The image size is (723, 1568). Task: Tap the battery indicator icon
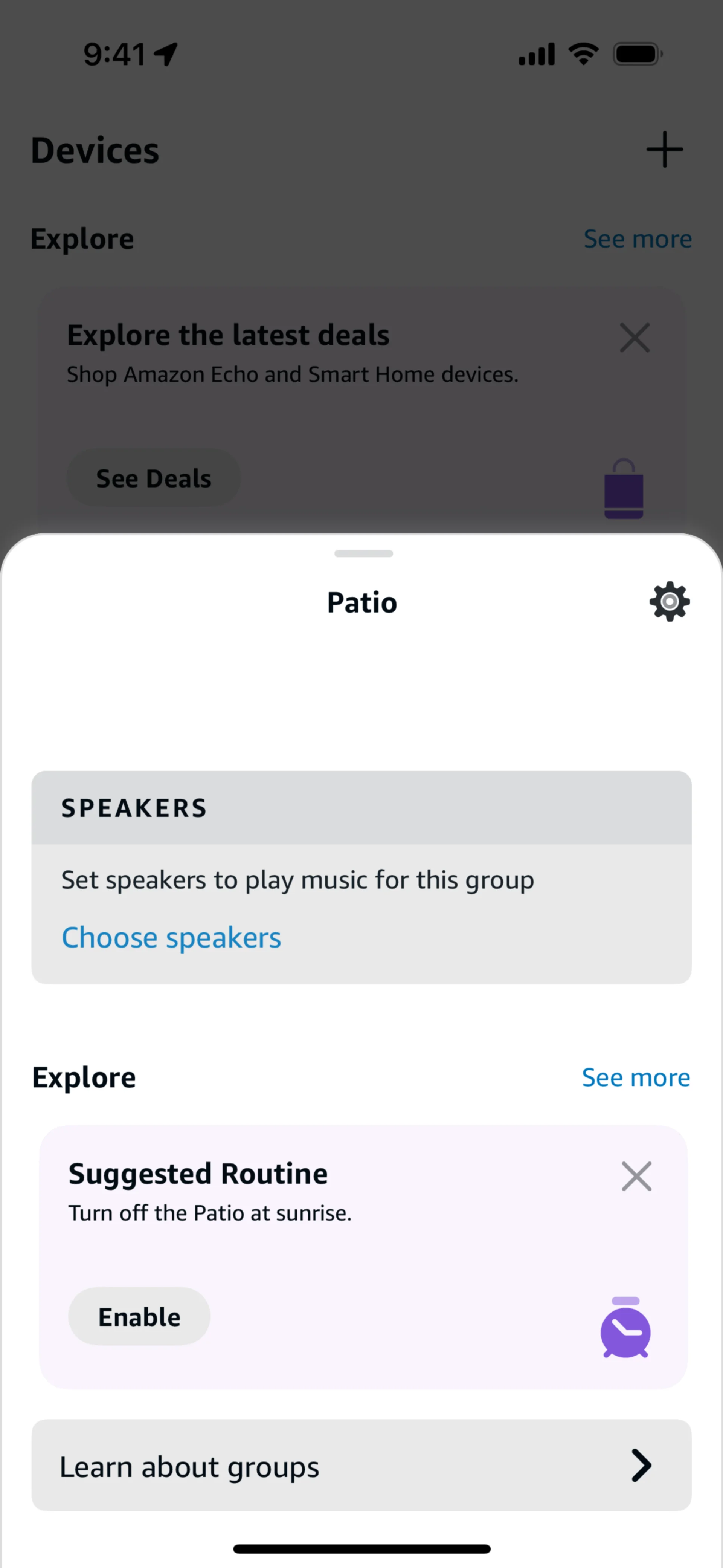pyautogui.click(x=637, y=54)
